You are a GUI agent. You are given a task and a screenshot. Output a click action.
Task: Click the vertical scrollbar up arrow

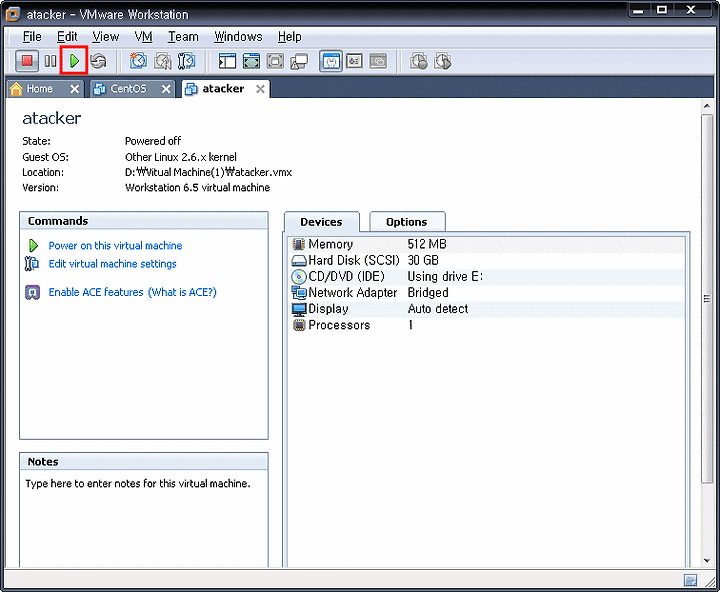[707, 106]
